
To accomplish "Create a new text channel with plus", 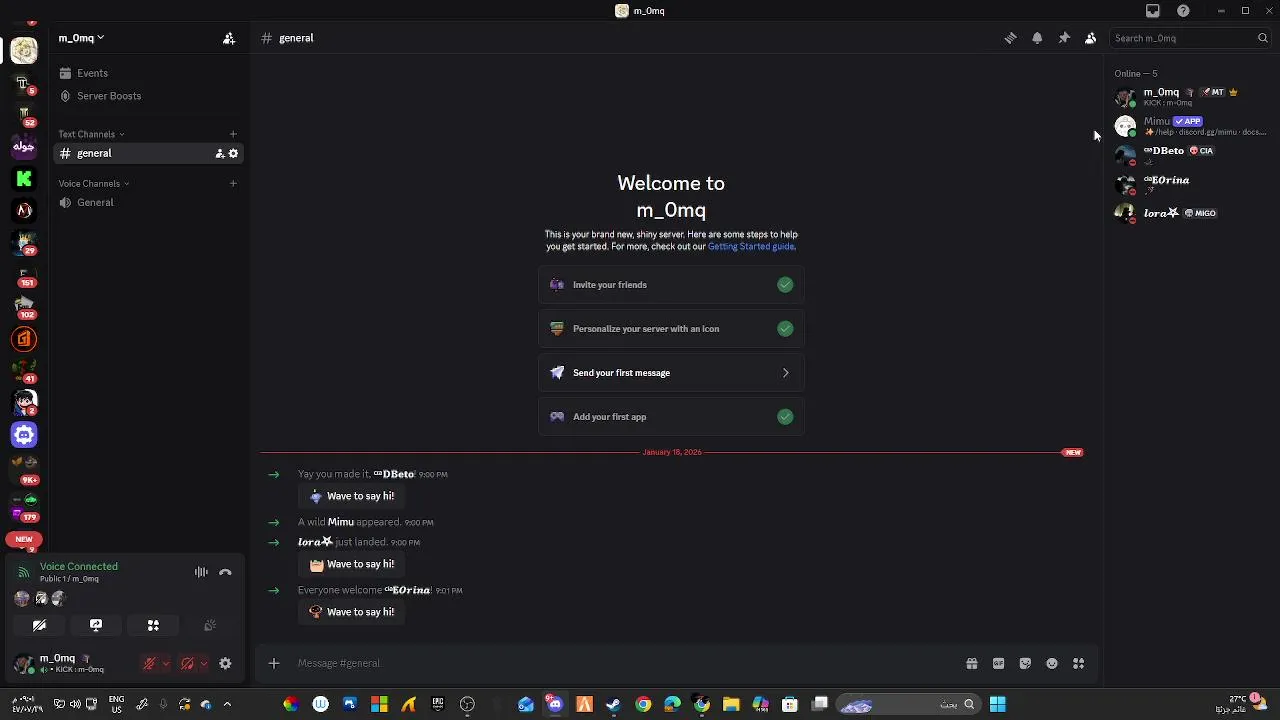I will tap(233, 134).
